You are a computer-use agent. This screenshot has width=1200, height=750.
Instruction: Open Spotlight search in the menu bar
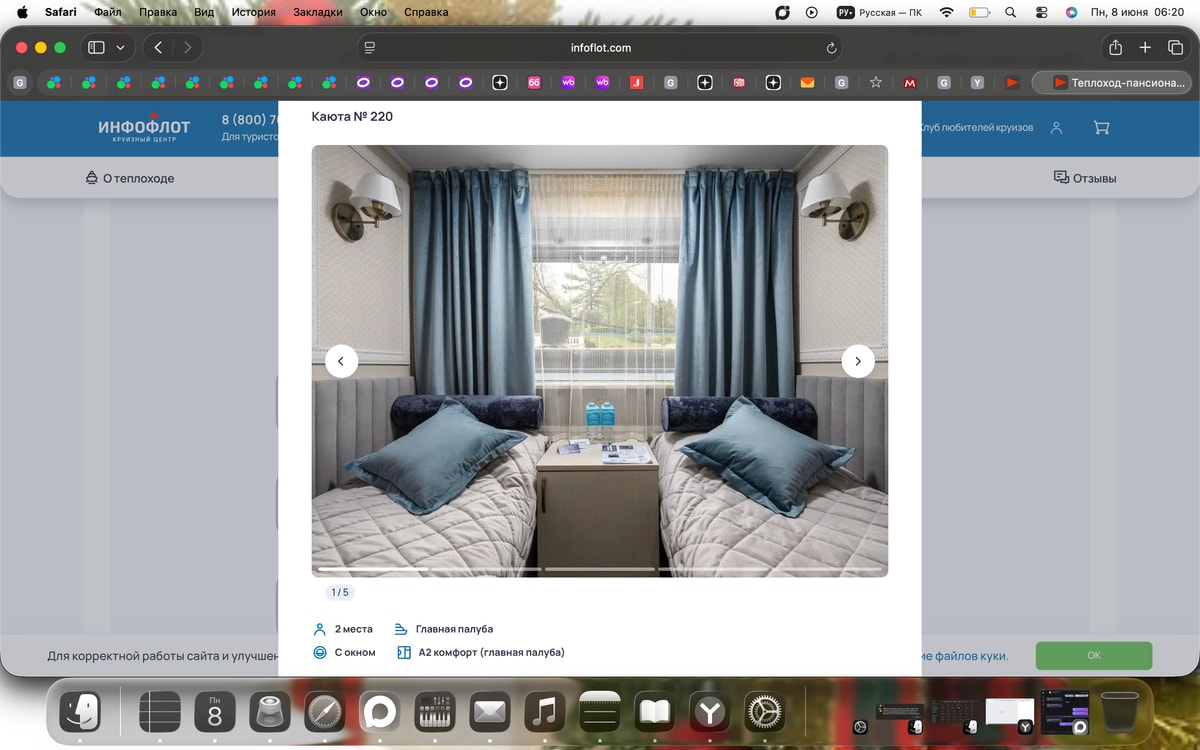[x=1010, y=12]
